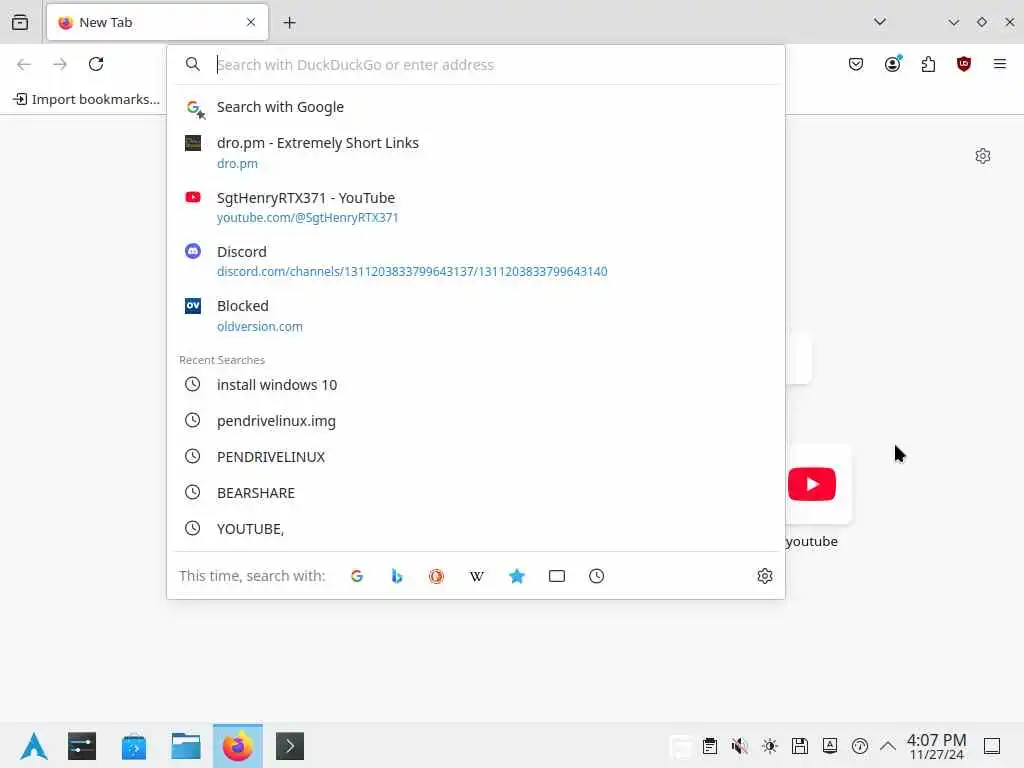This screenshot has height=768, width=1024.
Task: Search open tabs with the tab icon
Action: tap(556, 576)
